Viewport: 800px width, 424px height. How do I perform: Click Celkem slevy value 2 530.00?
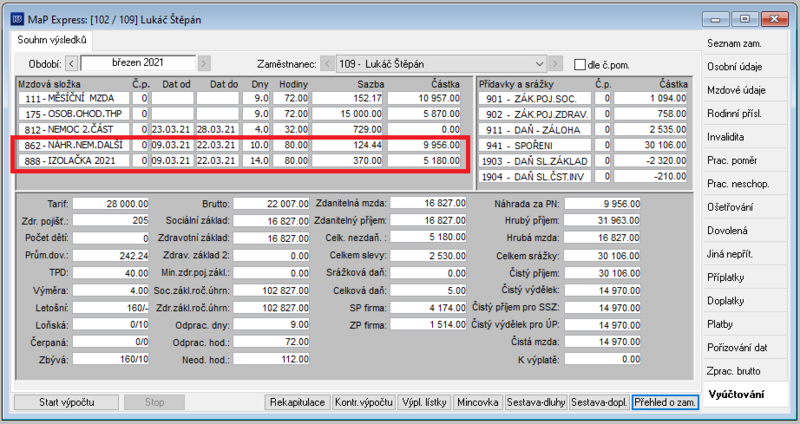(428, 256)
